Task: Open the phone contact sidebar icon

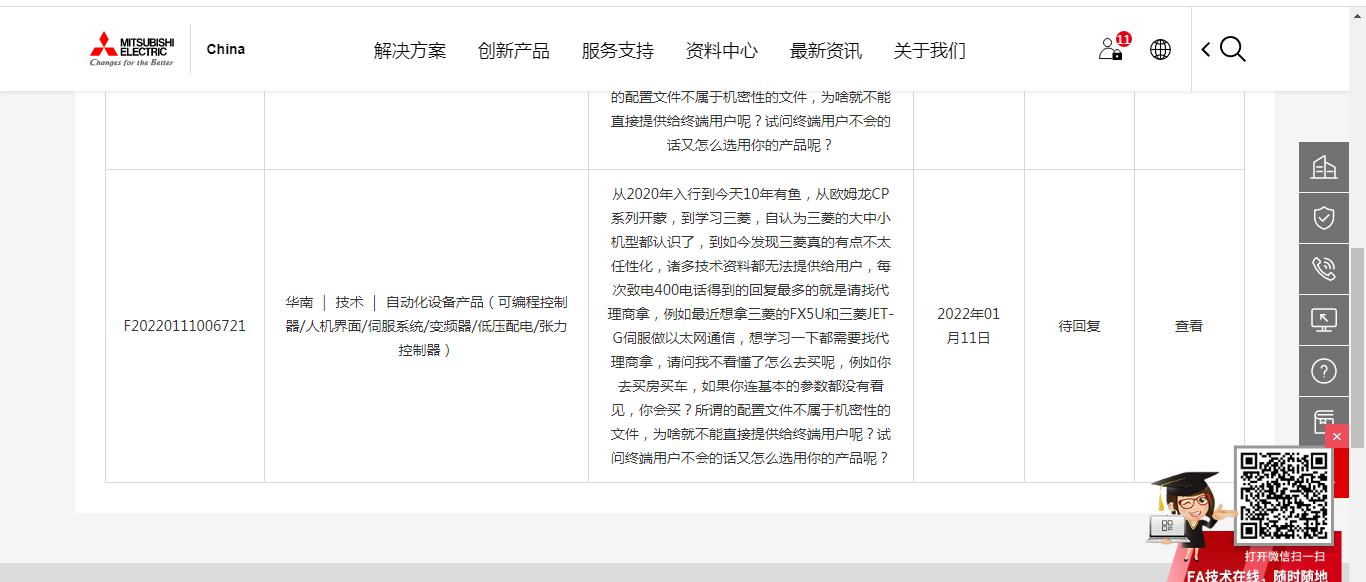Action: 1323,269
